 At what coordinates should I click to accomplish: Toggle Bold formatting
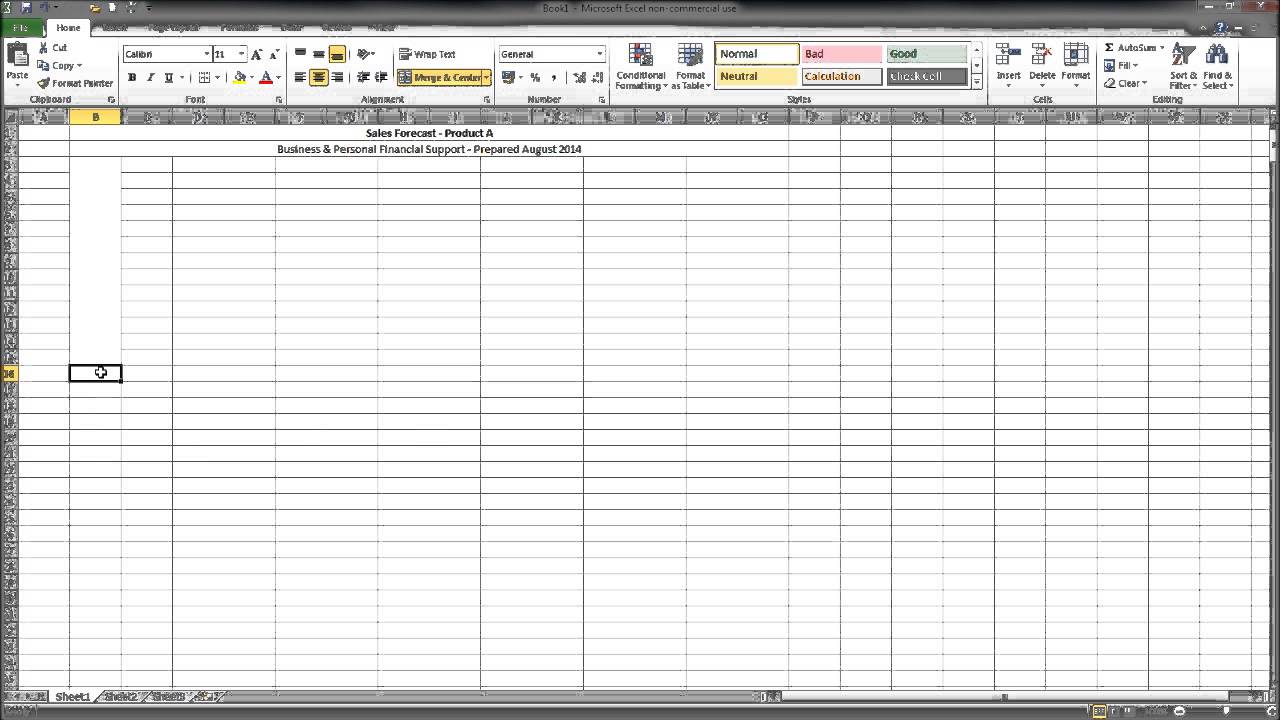tap(132, 78)
